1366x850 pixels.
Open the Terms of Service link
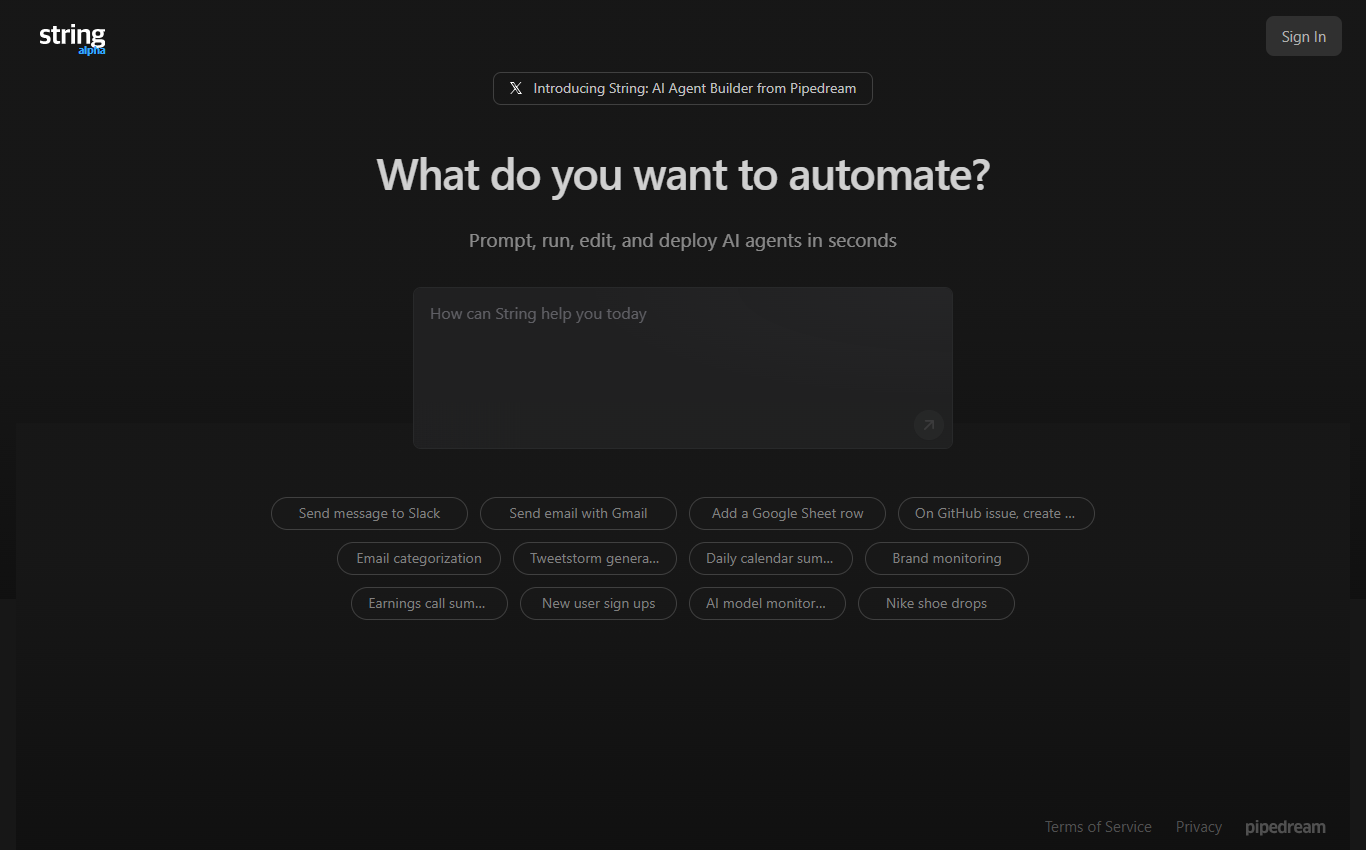[1098, 827]
